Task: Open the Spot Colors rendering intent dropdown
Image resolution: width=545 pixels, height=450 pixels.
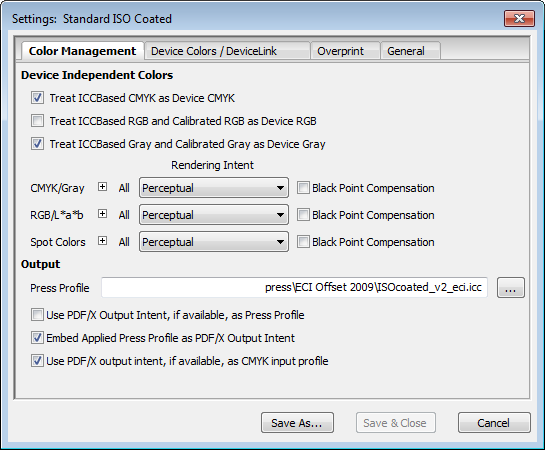Action: 214,242
